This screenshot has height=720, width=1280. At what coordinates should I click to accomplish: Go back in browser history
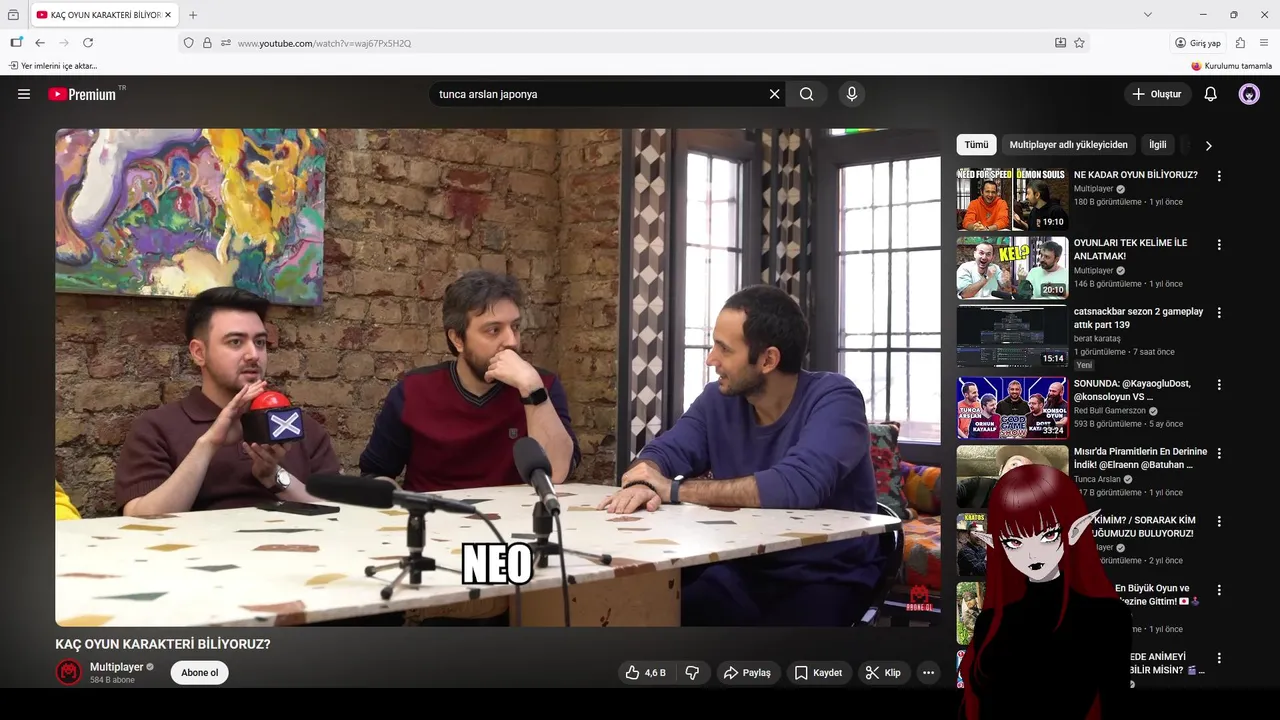pyautogui.click(x=40, y=43)
